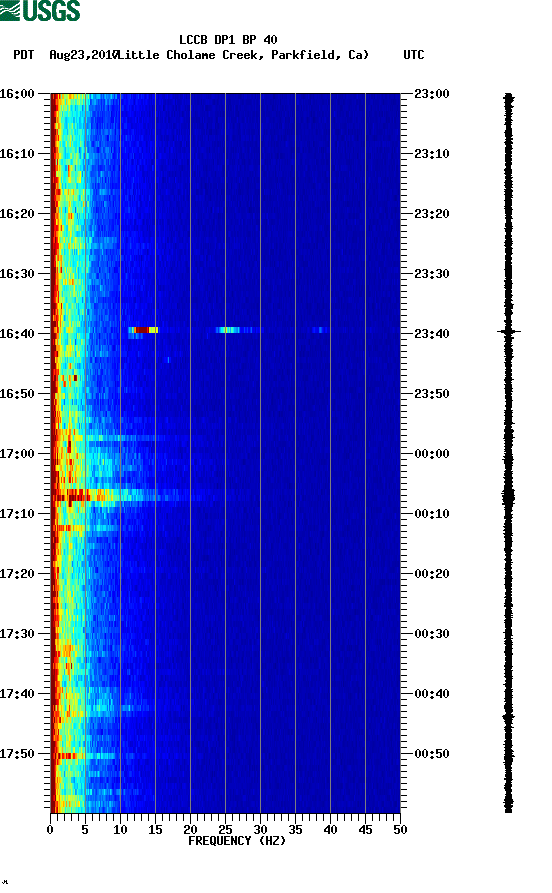Click the USGS logo
552x893 pixels.
[40, 10]
